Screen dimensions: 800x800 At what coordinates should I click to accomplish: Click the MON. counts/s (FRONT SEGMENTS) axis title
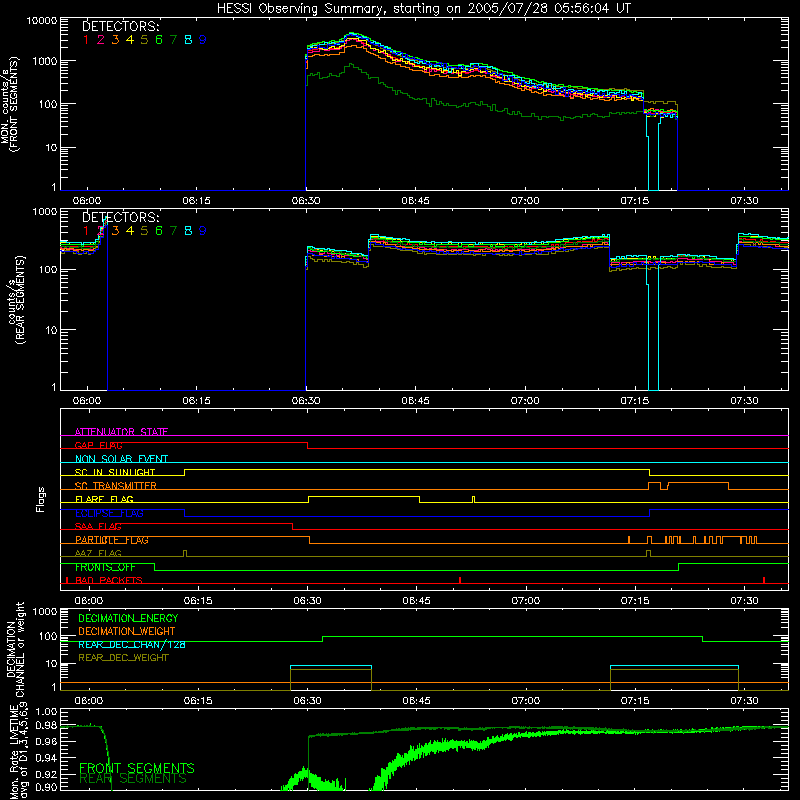(10, 104)
